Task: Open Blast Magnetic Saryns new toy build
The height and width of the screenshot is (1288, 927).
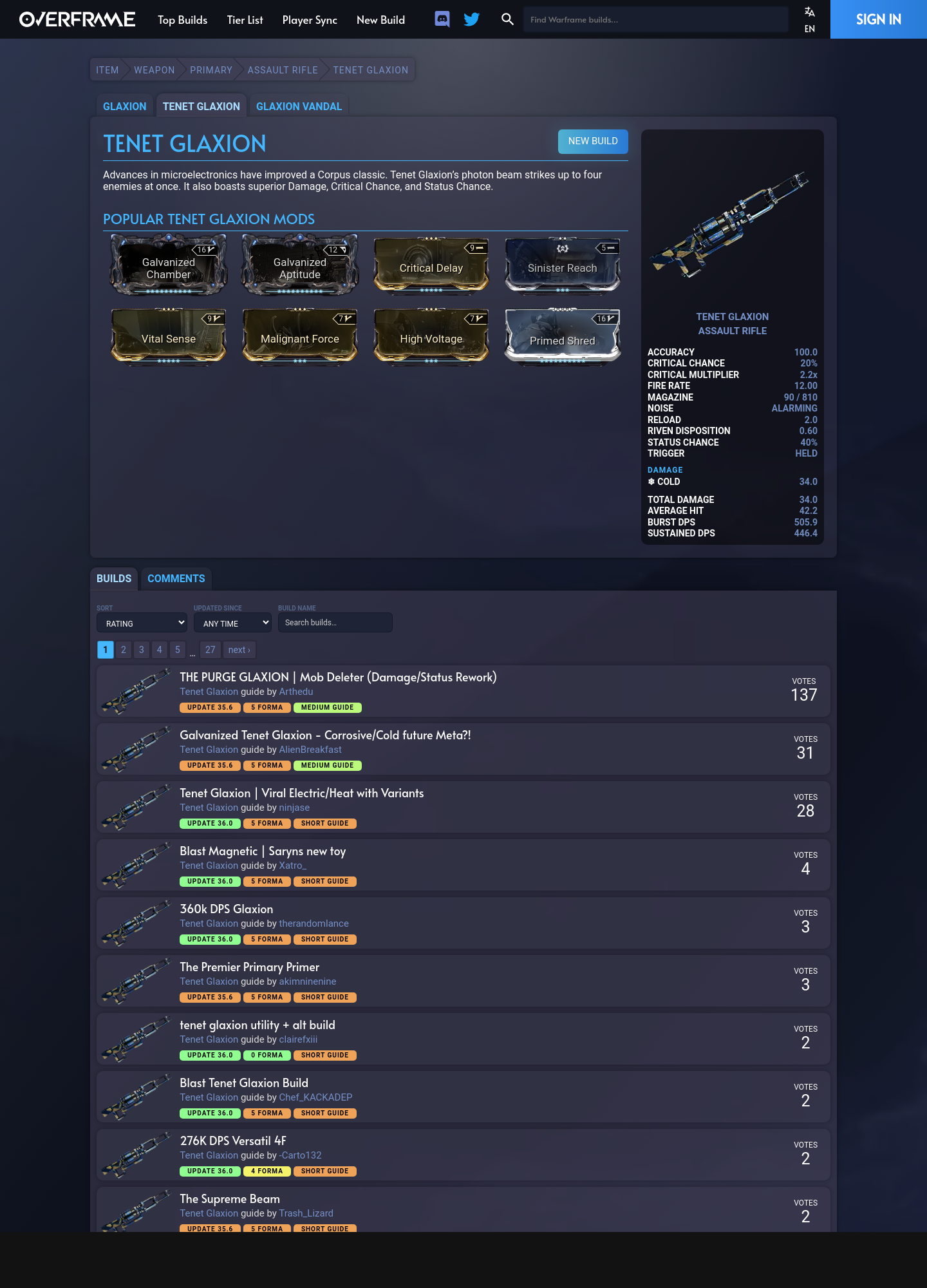Action: click(263, 851)
